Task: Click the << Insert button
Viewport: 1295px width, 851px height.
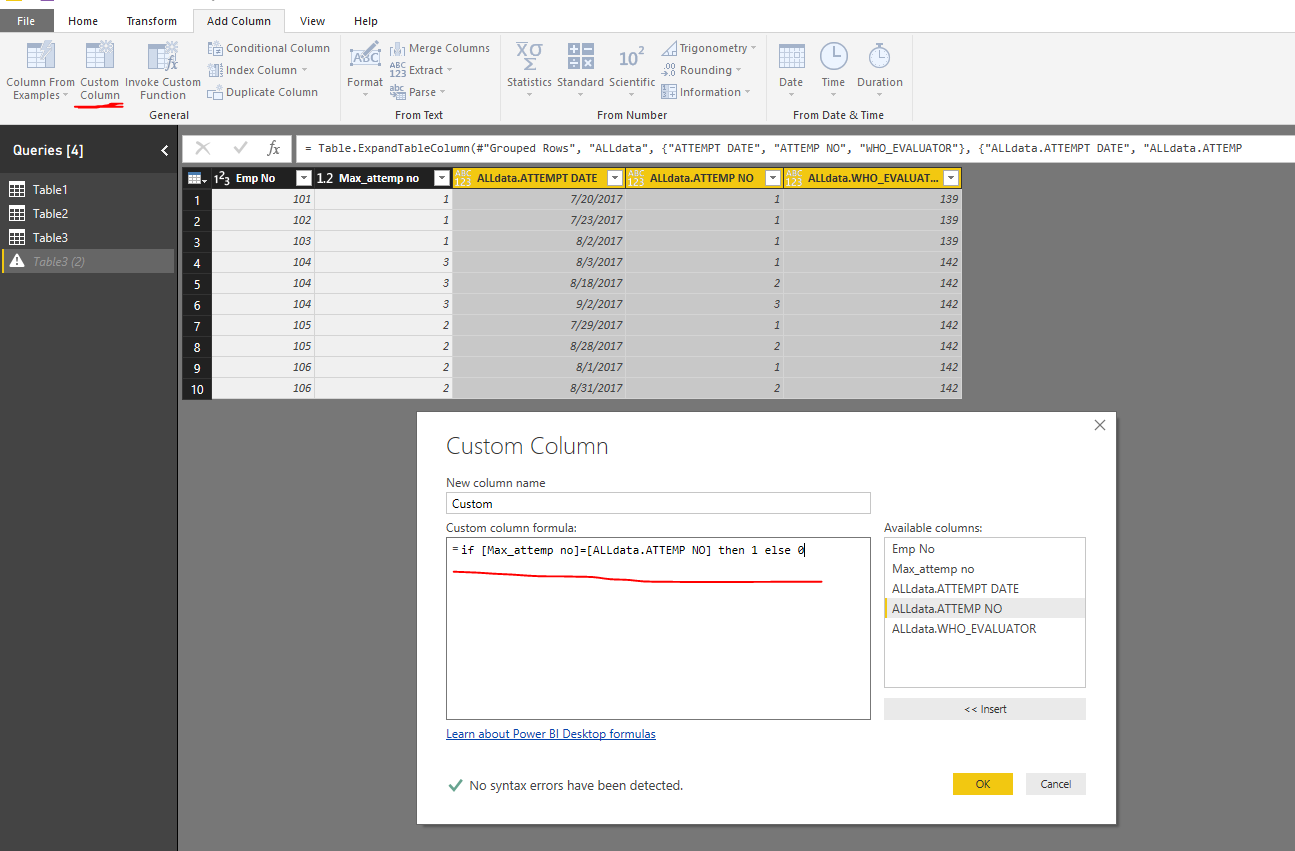Action: click(x=985, y=709)
